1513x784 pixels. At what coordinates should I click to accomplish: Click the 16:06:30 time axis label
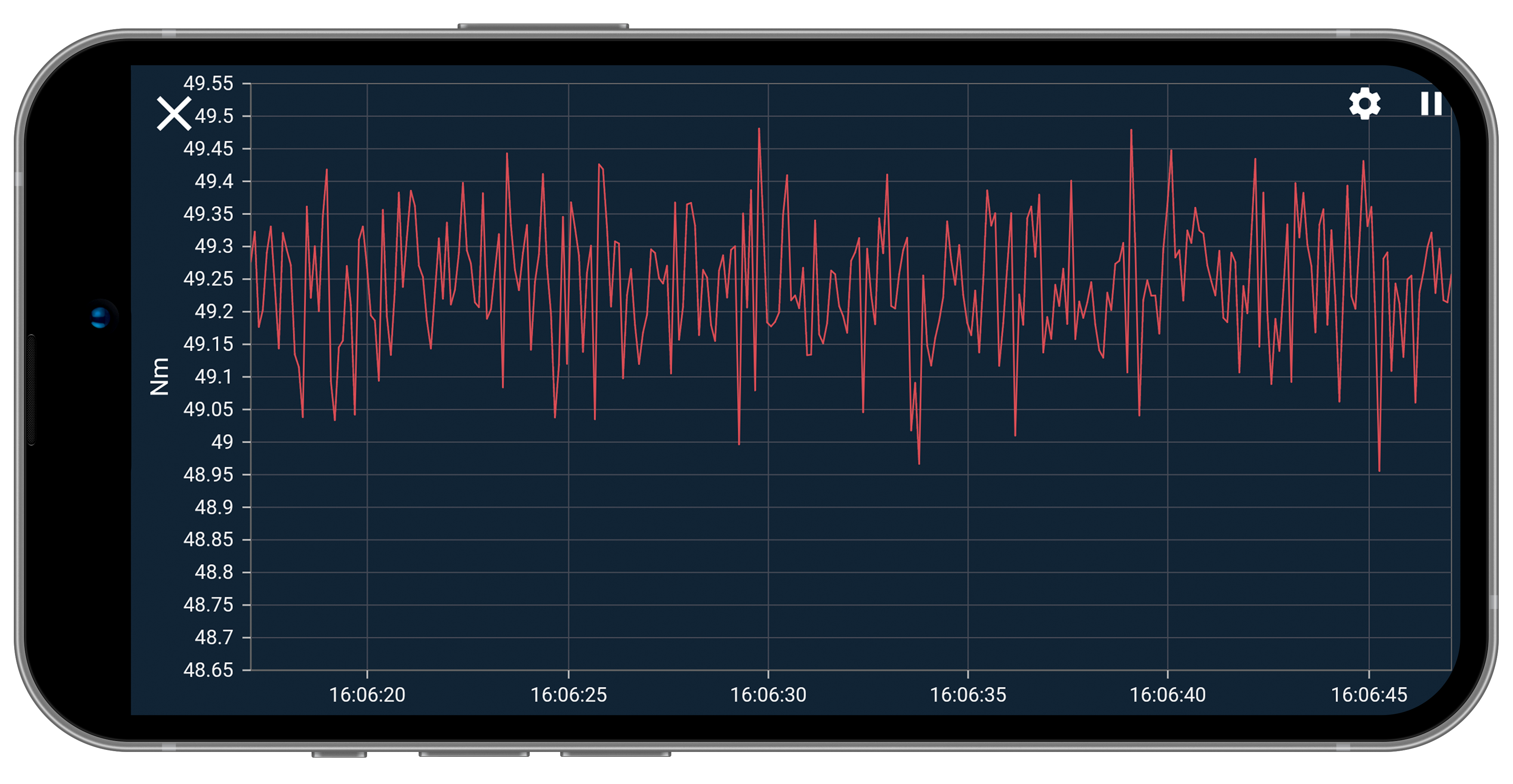point(768,695)
